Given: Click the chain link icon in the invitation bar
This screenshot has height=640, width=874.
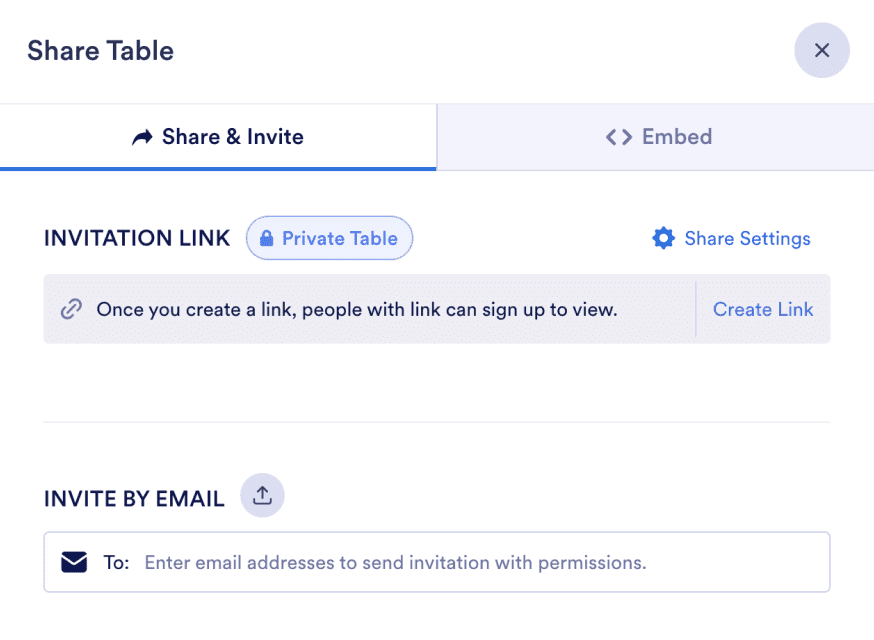Looking at the screenshot, I should pyautogui.click(x=71, y=309).
